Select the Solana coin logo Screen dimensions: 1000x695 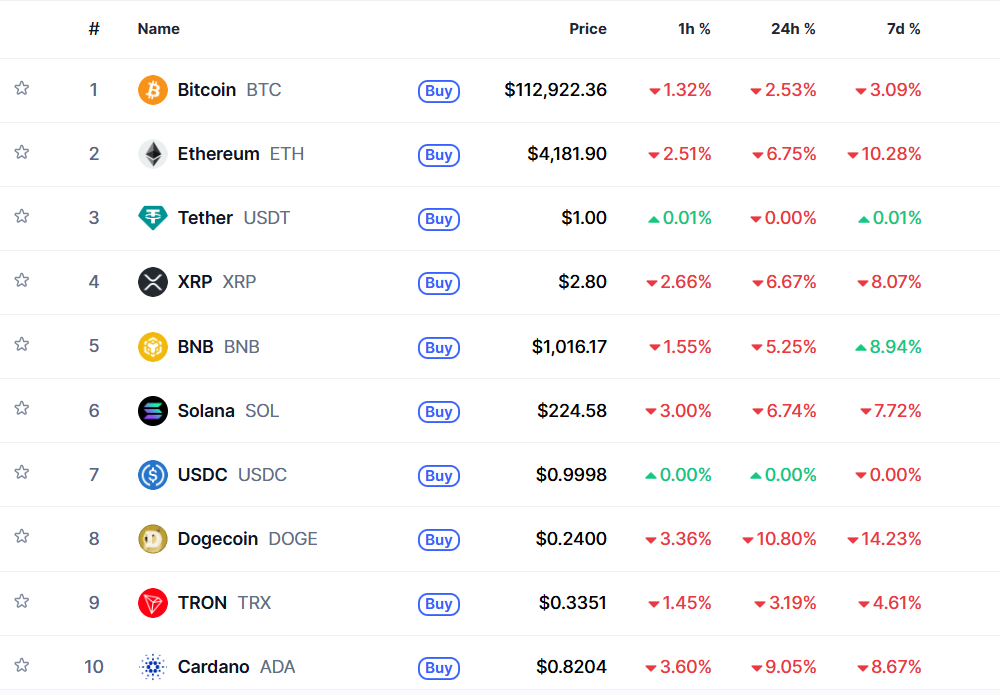coord(152,410)
